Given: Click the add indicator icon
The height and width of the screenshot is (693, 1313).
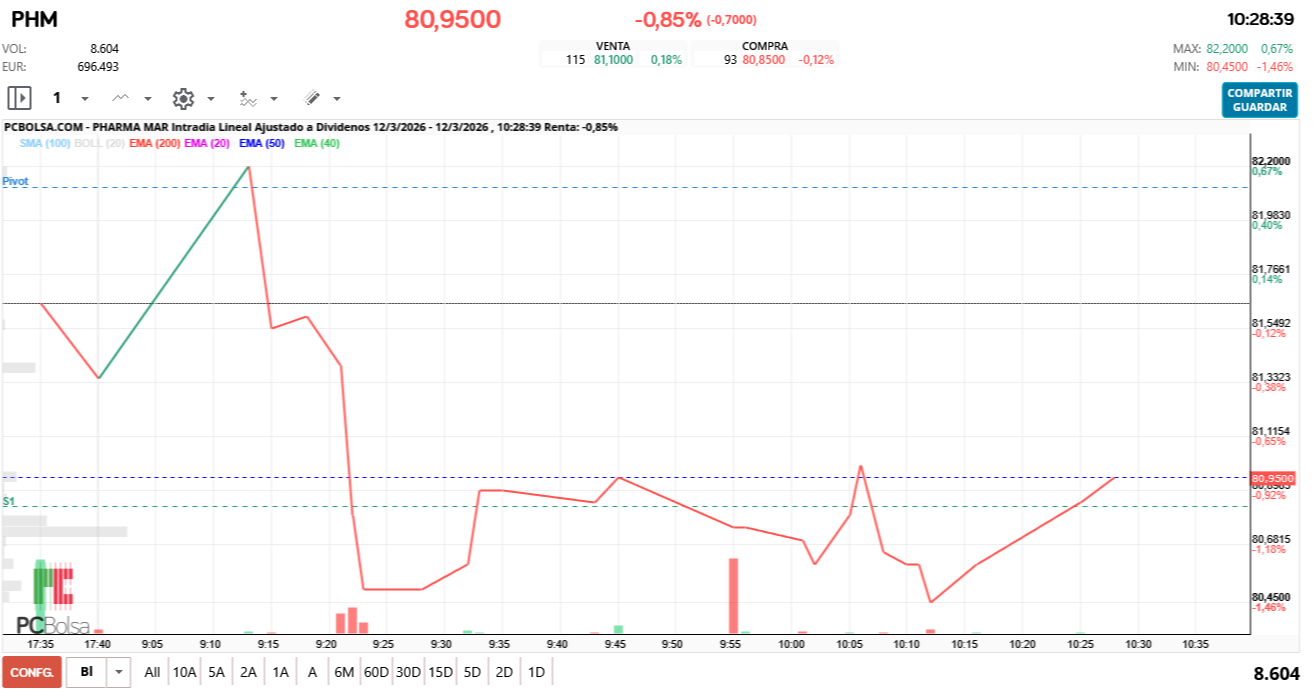Looking at the screenshot, I should coord(248,99).
